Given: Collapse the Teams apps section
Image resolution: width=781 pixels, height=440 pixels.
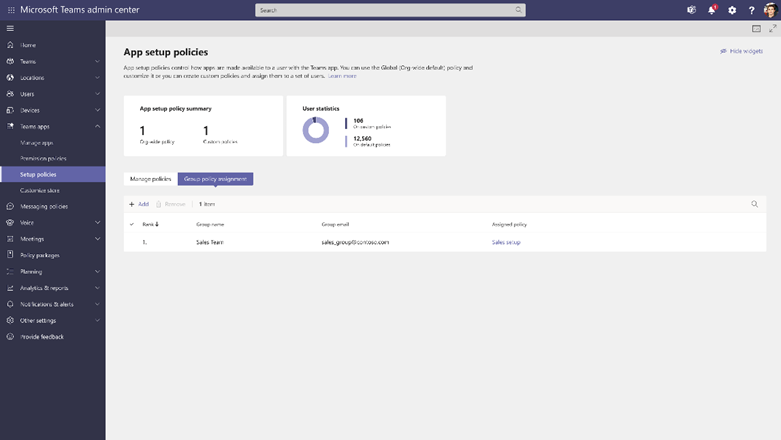Looking at the screenshot, I should pos(97,127).
